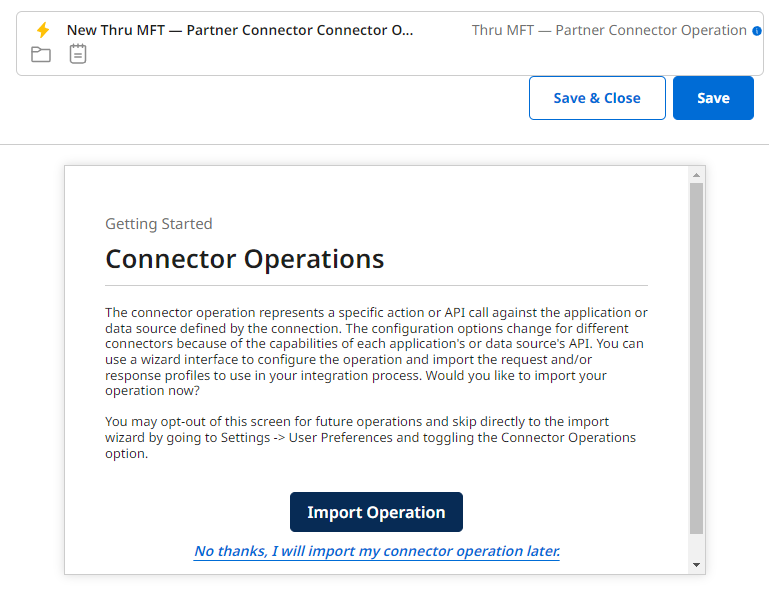
Task: Open the folder location icon
Action: pos(41,54)
